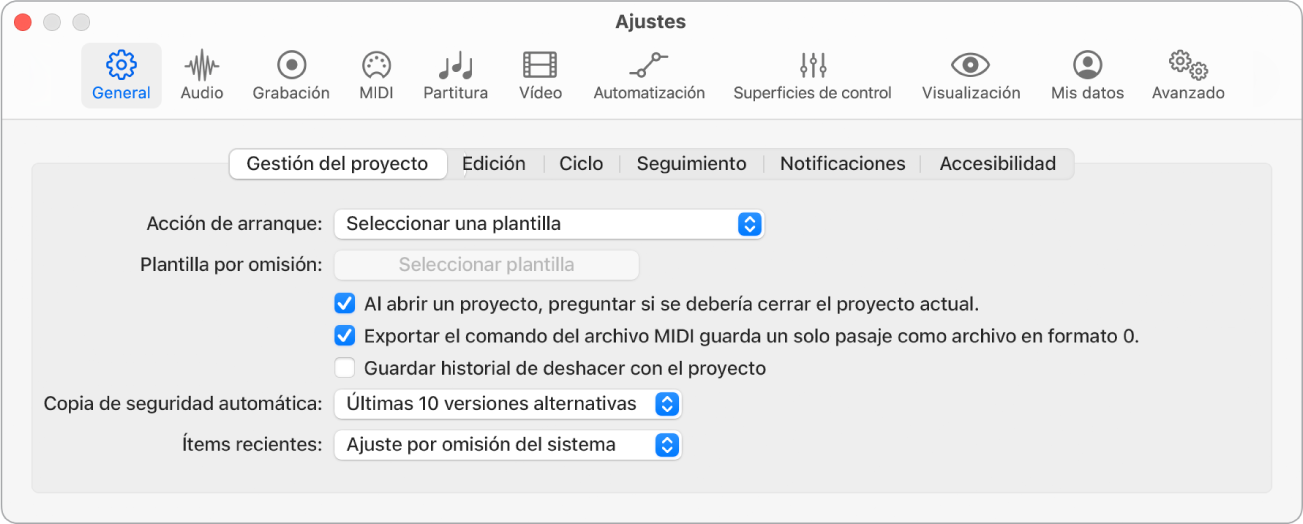Open the Audio settings pane
This screenshot has height=524, width=1303.
click(x=202, y=76)
